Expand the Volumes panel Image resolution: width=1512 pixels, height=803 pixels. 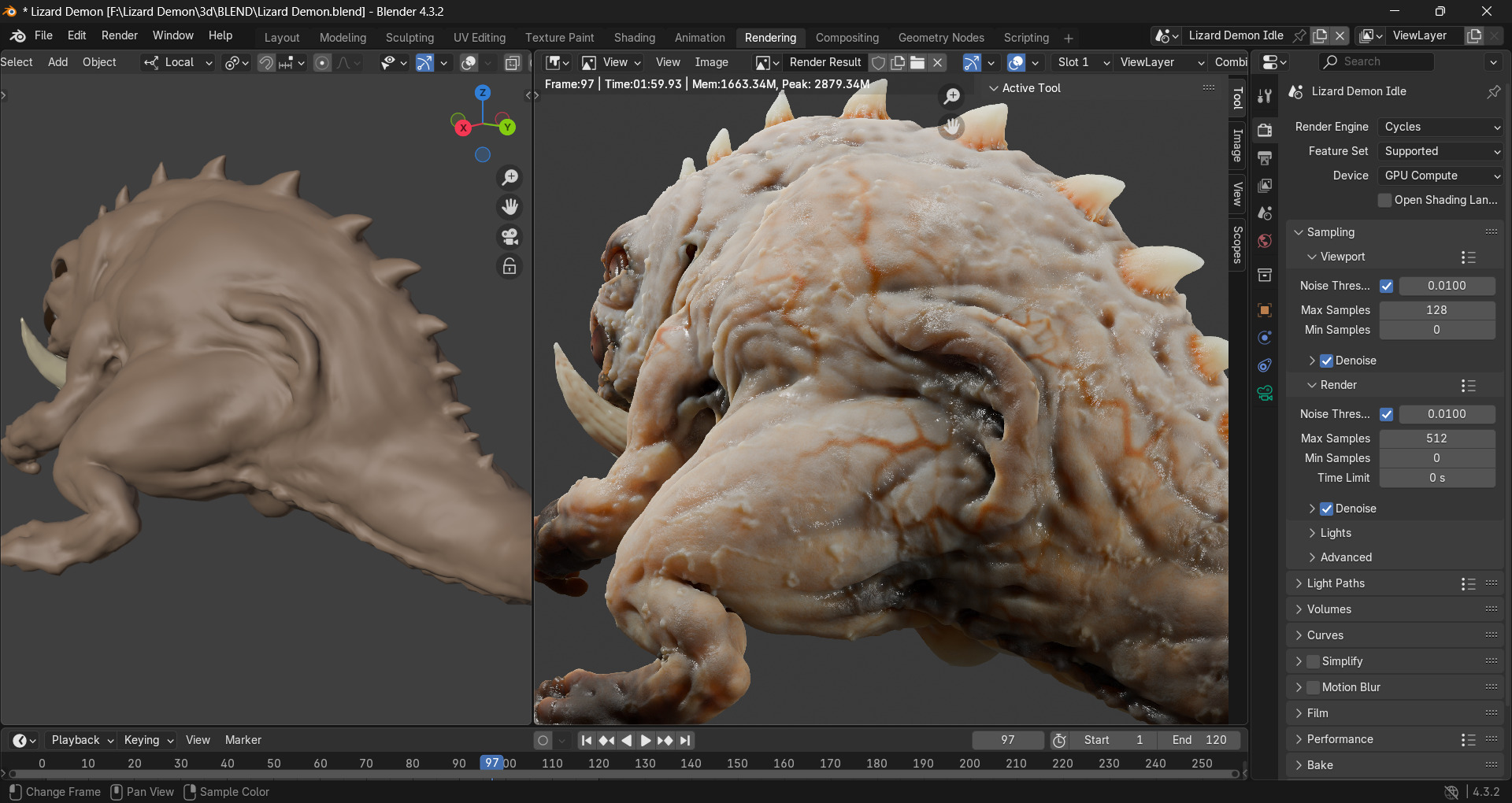pos(1329,609)
